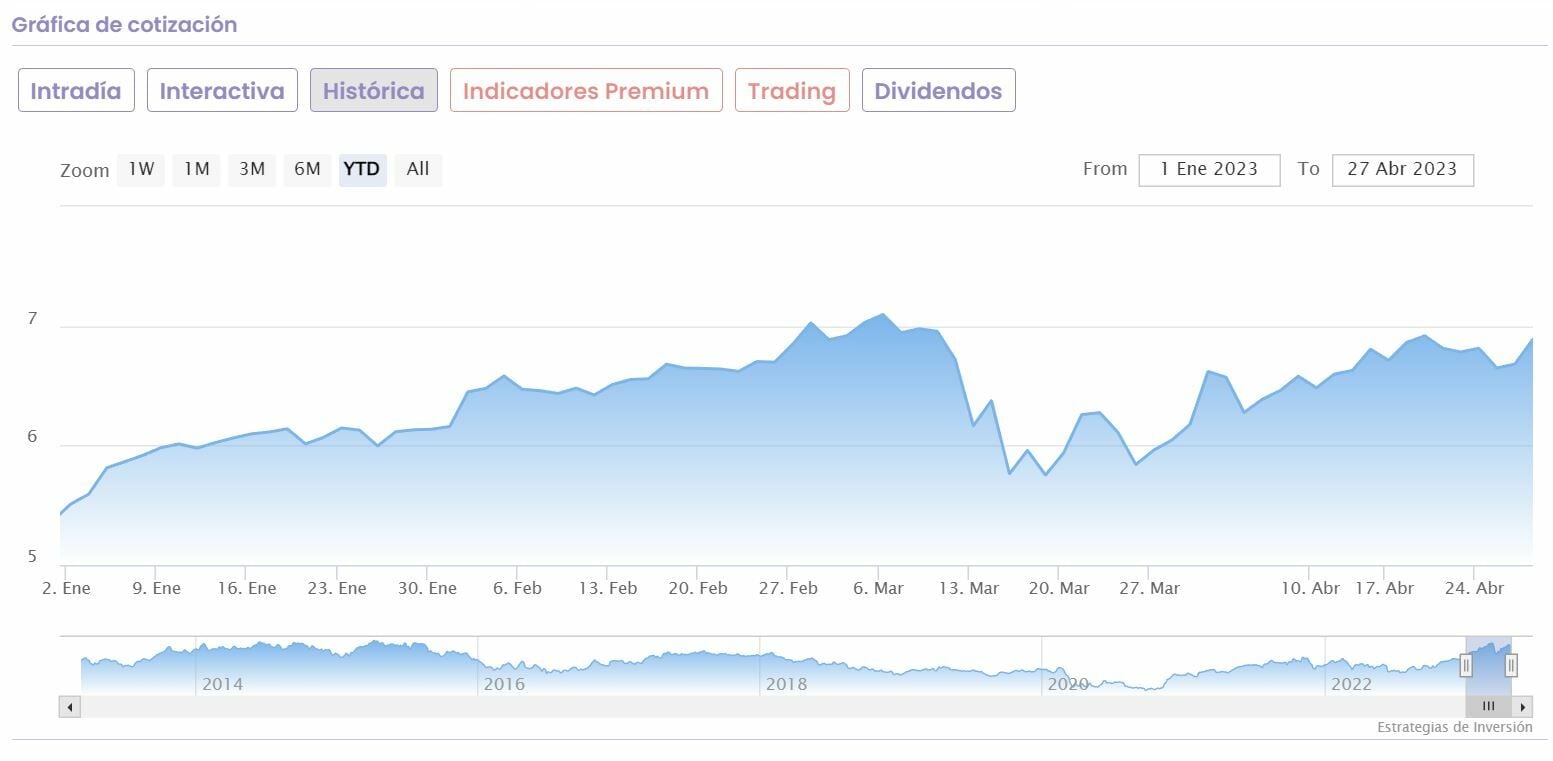Open the Estrategias de Inversión credit link
Screen dimensions: 1553x761
pos(1454,727)
